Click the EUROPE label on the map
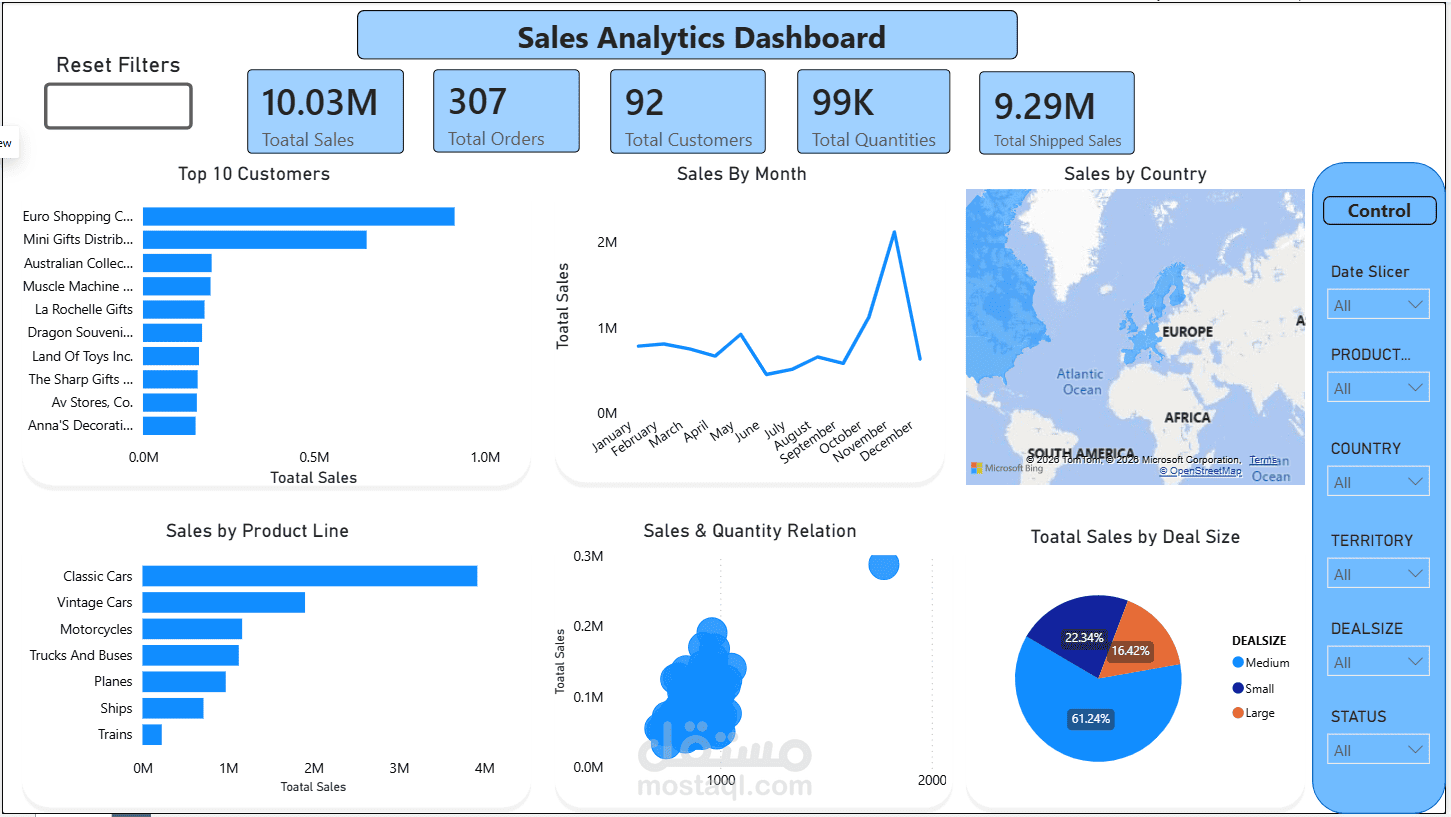The width and height of the screenshot is (1451, 817). coord(1187,331)
